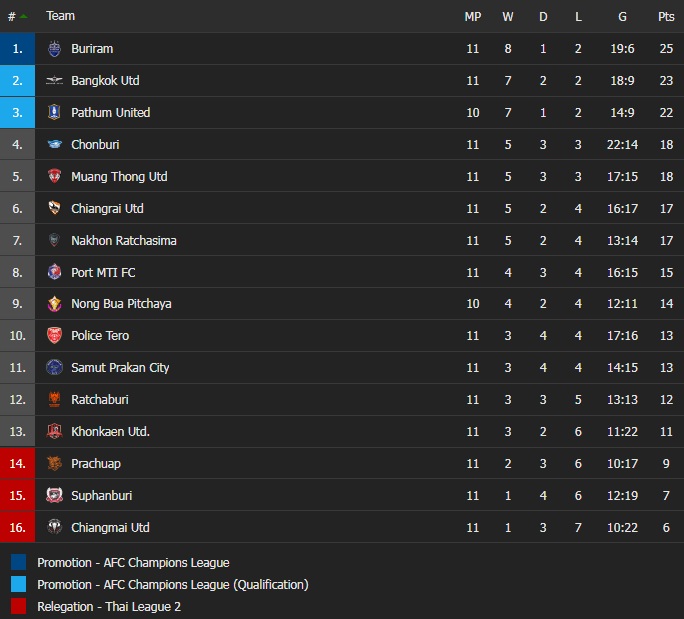Click the Bangkok Utd club logo
Screen dimensions: 684x619
coord(54,81)
